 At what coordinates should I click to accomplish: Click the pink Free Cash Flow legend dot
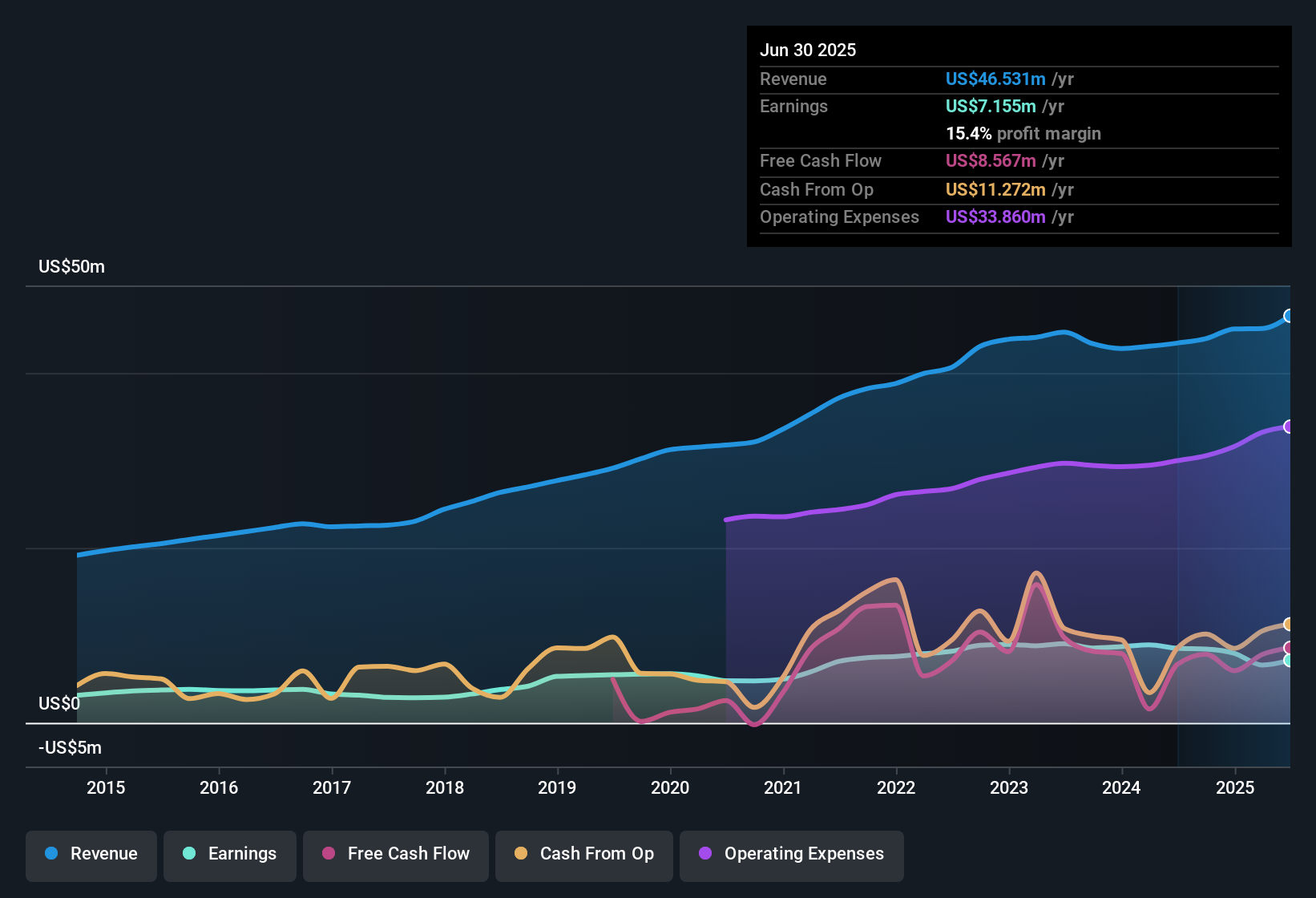click(329, 854)
